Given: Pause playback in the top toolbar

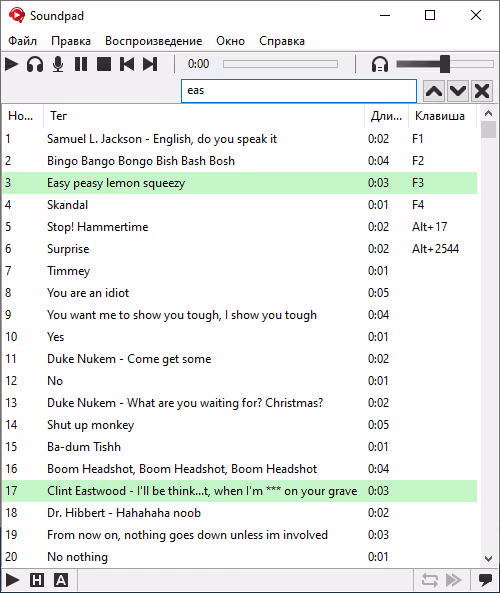Looking at the screenshot, I should click(x=81, y=64).
